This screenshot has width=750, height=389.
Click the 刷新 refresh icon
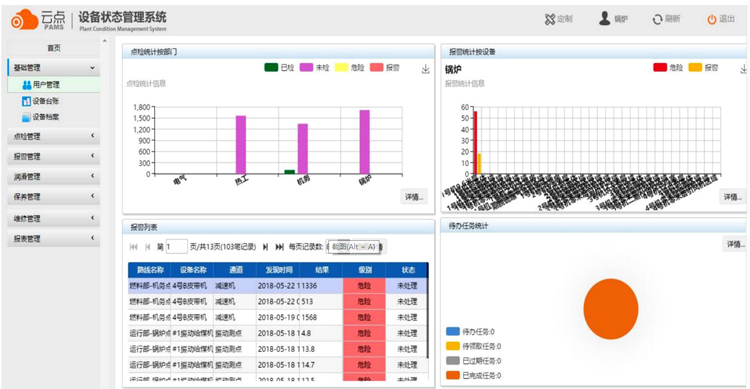point(658,19)
